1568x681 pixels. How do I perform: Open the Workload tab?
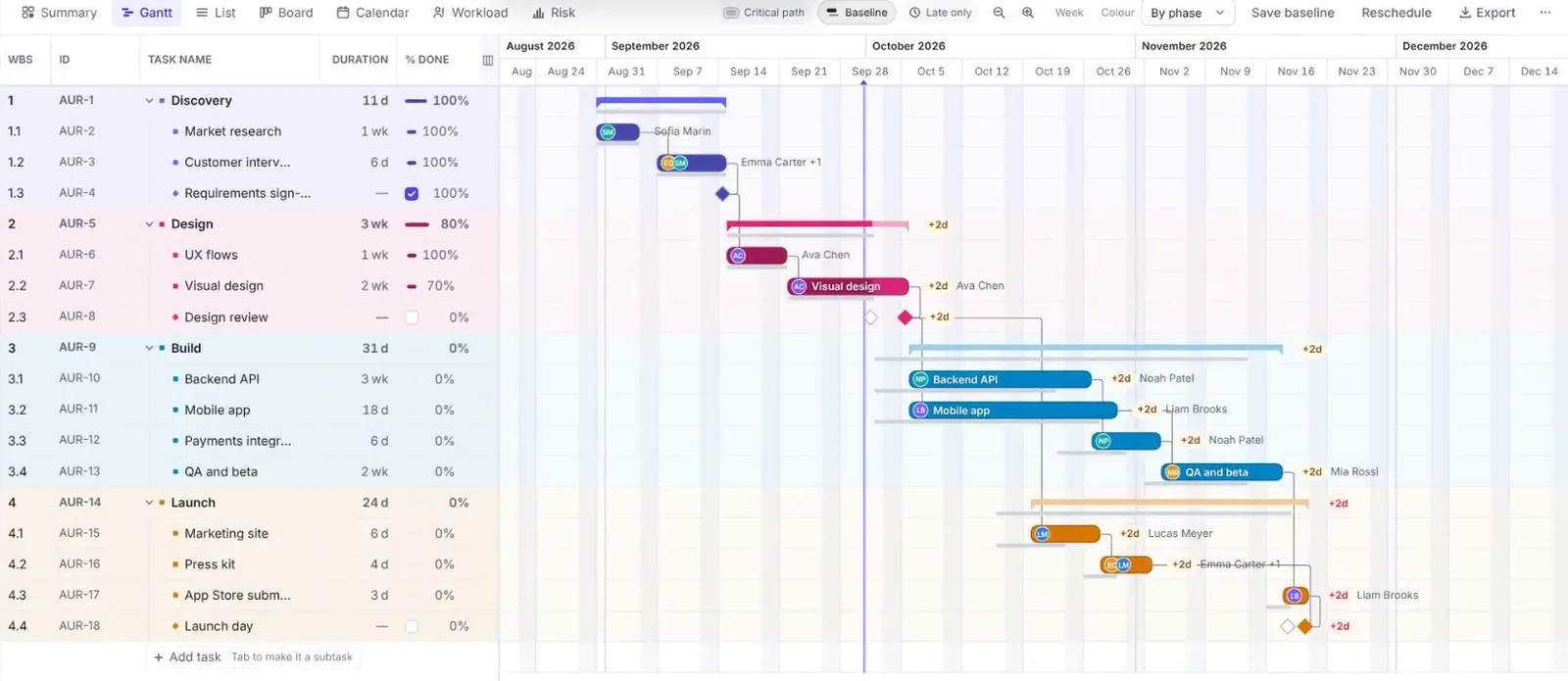pos(470,13)
